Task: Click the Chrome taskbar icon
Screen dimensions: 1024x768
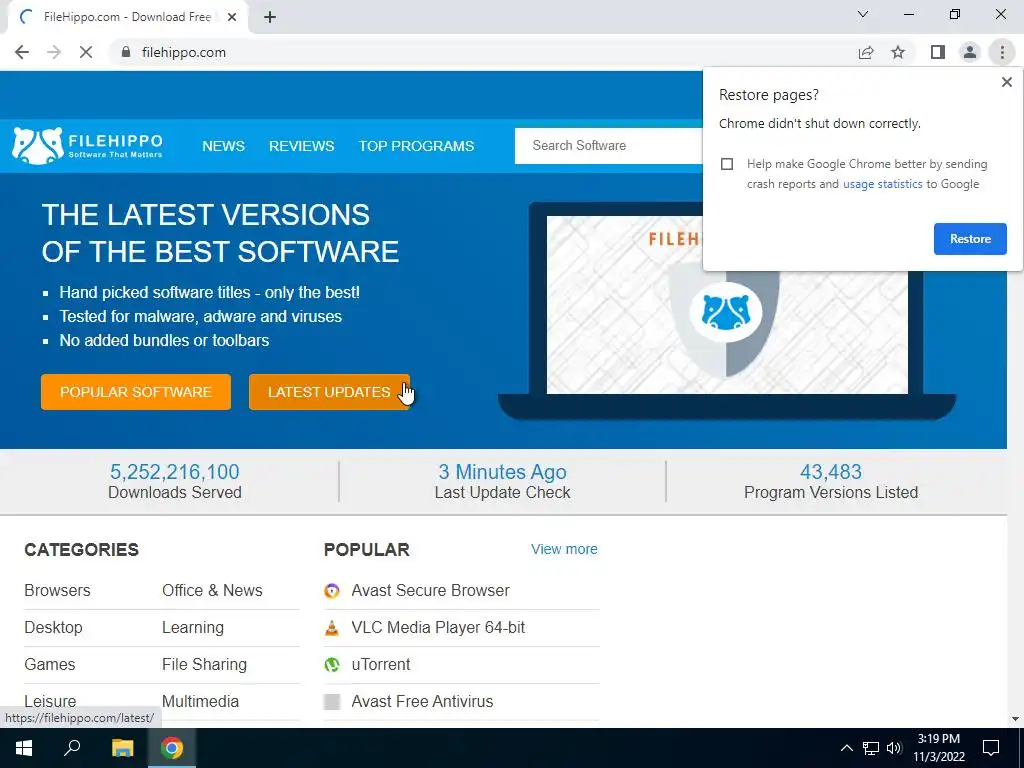Action: pos(172,748)
